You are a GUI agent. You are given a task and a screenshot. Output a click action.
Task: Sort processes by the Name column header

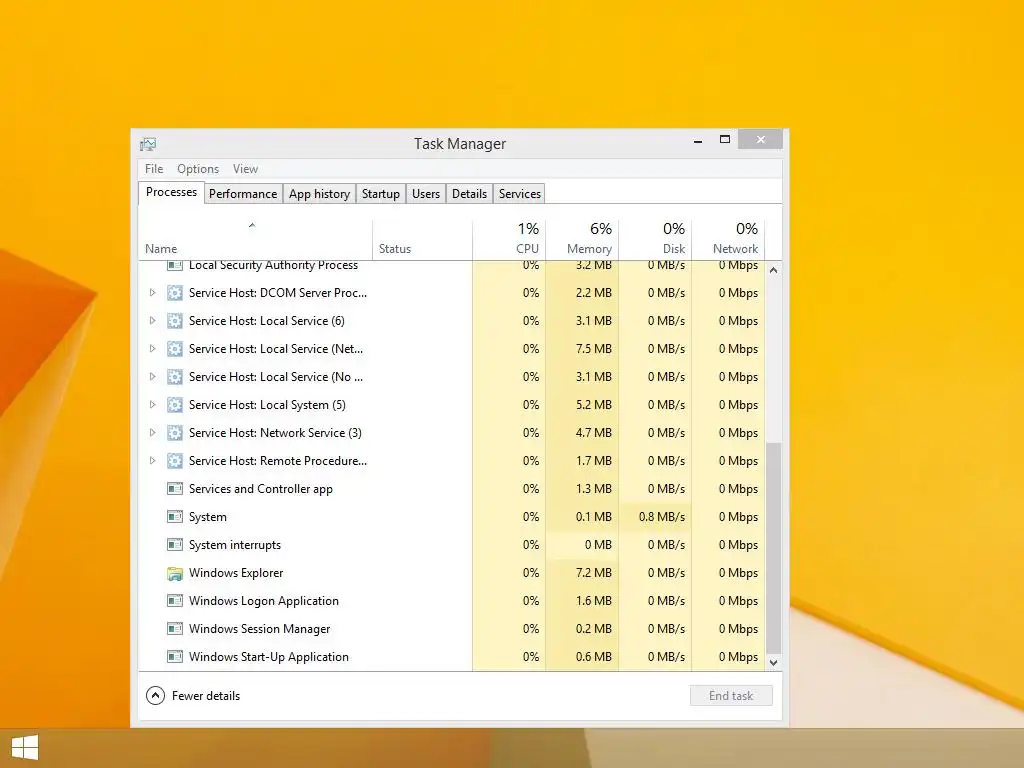[255, 240]
